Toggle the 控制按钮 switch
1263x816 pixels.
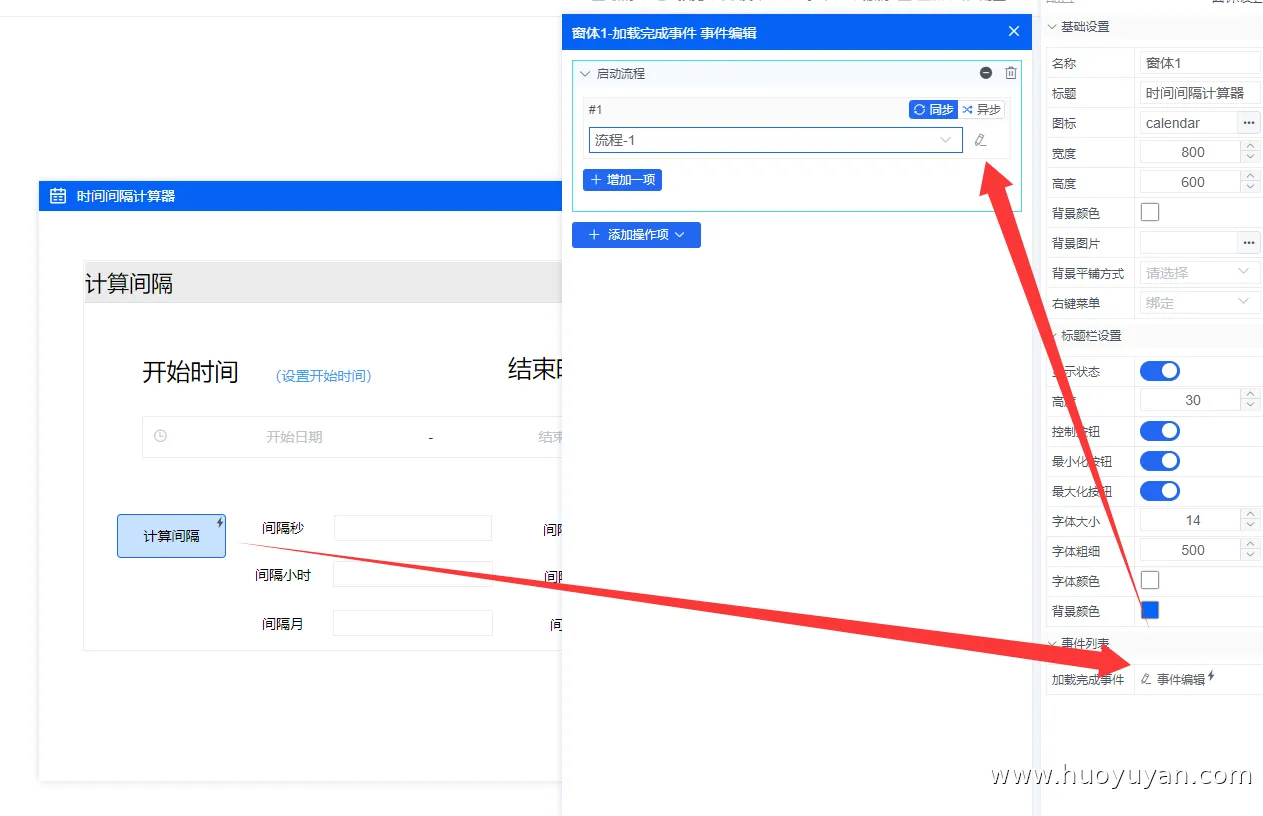[1160, 431]
